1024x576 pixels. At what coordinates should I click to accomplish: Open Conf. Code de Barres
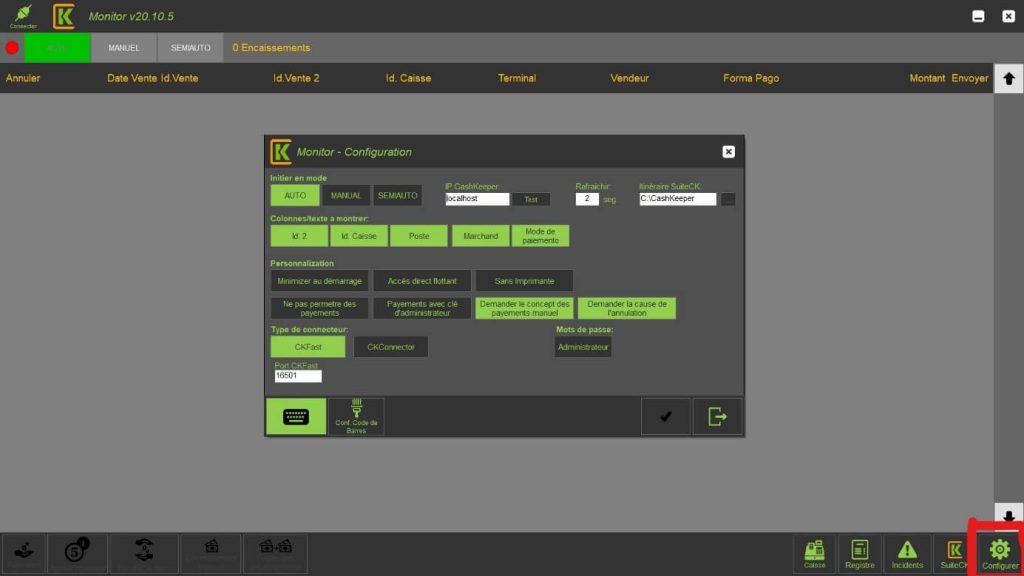click(x=356, y=417)
